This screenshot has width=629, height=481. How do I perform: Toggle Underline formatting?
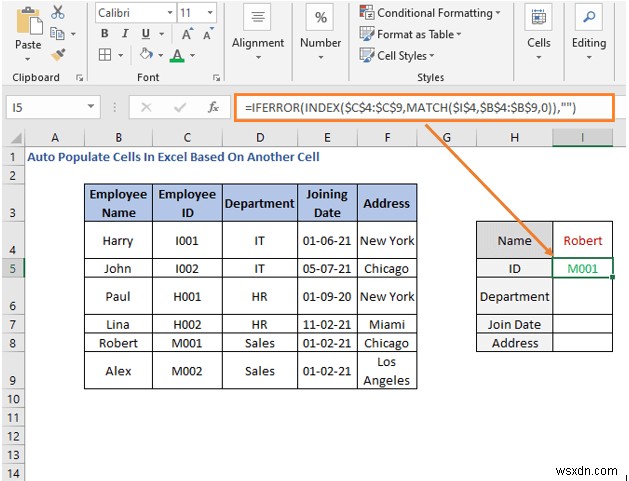pos(146,34)
